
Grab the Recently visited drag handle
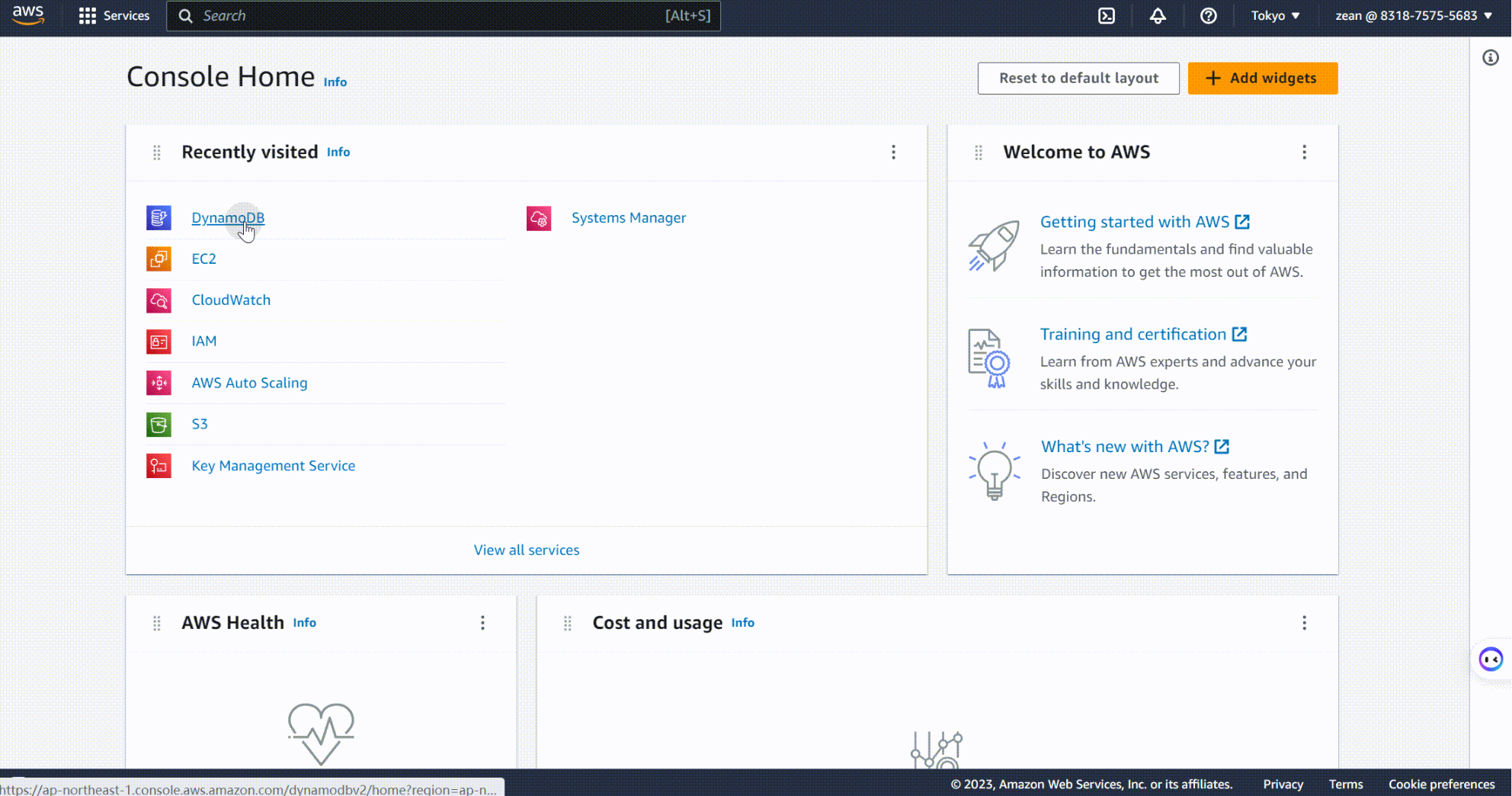(x=157, y=152)
